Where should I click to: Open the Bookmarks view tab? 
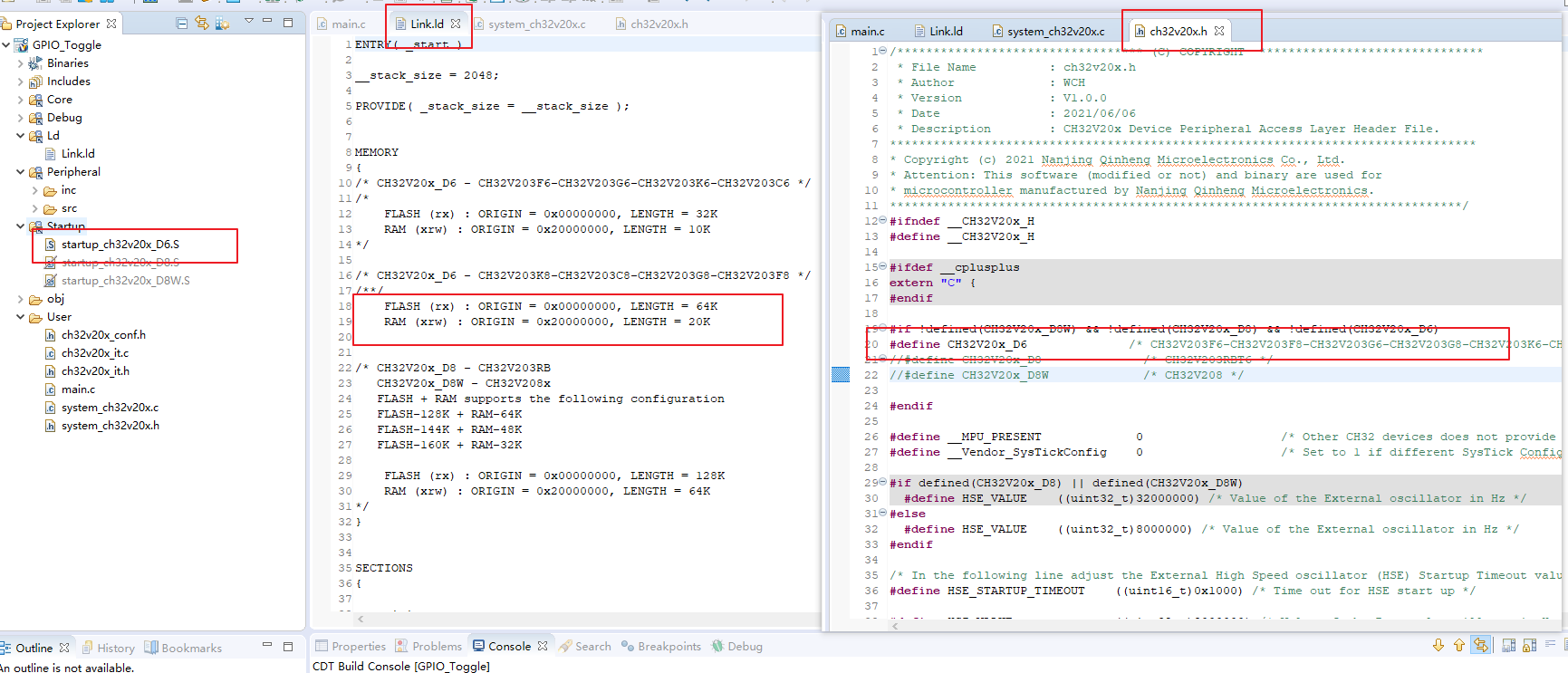pos(184,648)
